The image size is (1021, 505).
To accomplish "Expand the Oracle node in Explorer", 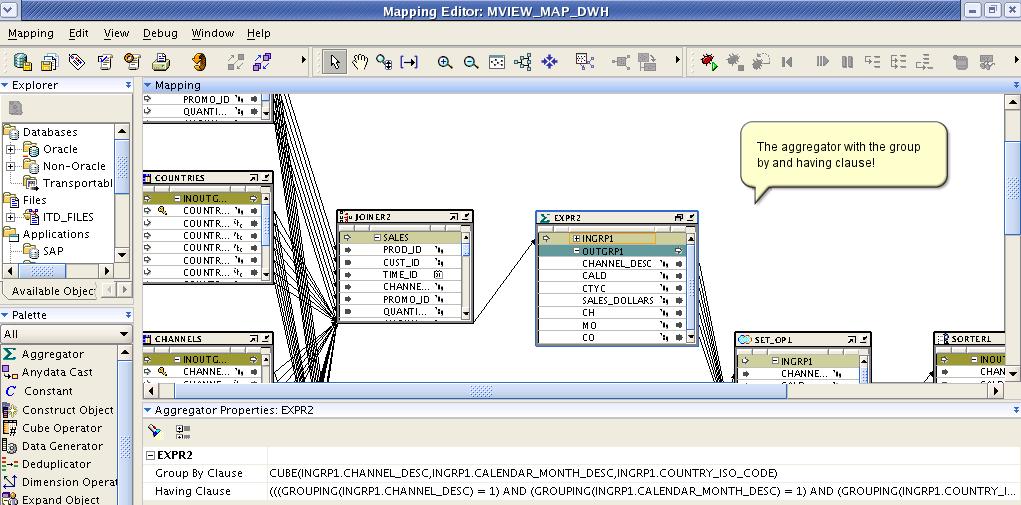I will click(x=10, y=150).
